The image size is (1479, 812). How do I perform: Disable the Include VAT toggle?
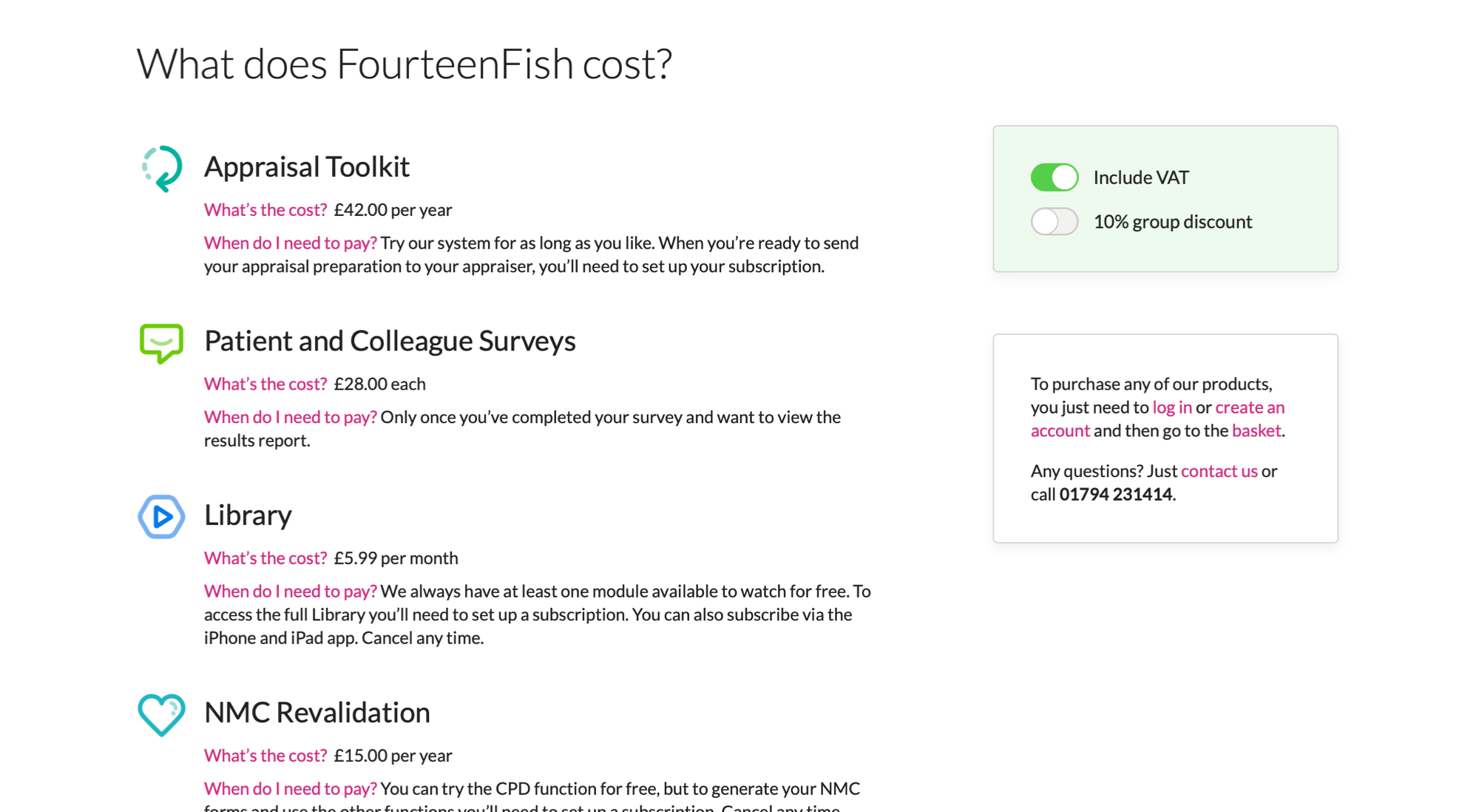(1055, 177)
